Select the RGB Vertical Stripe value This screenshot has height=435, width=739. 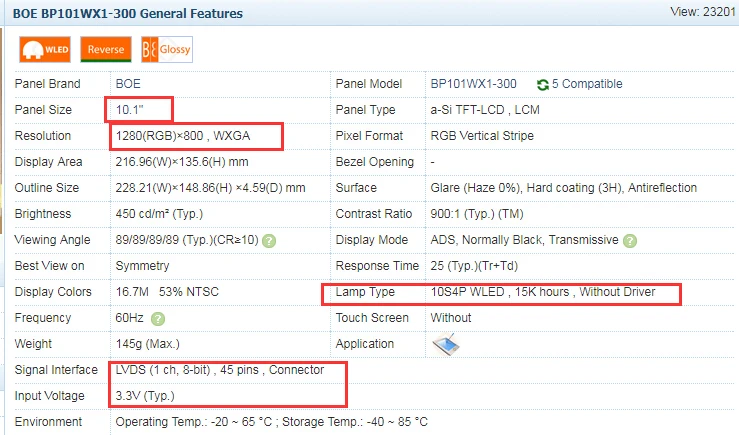click(482, 136)
